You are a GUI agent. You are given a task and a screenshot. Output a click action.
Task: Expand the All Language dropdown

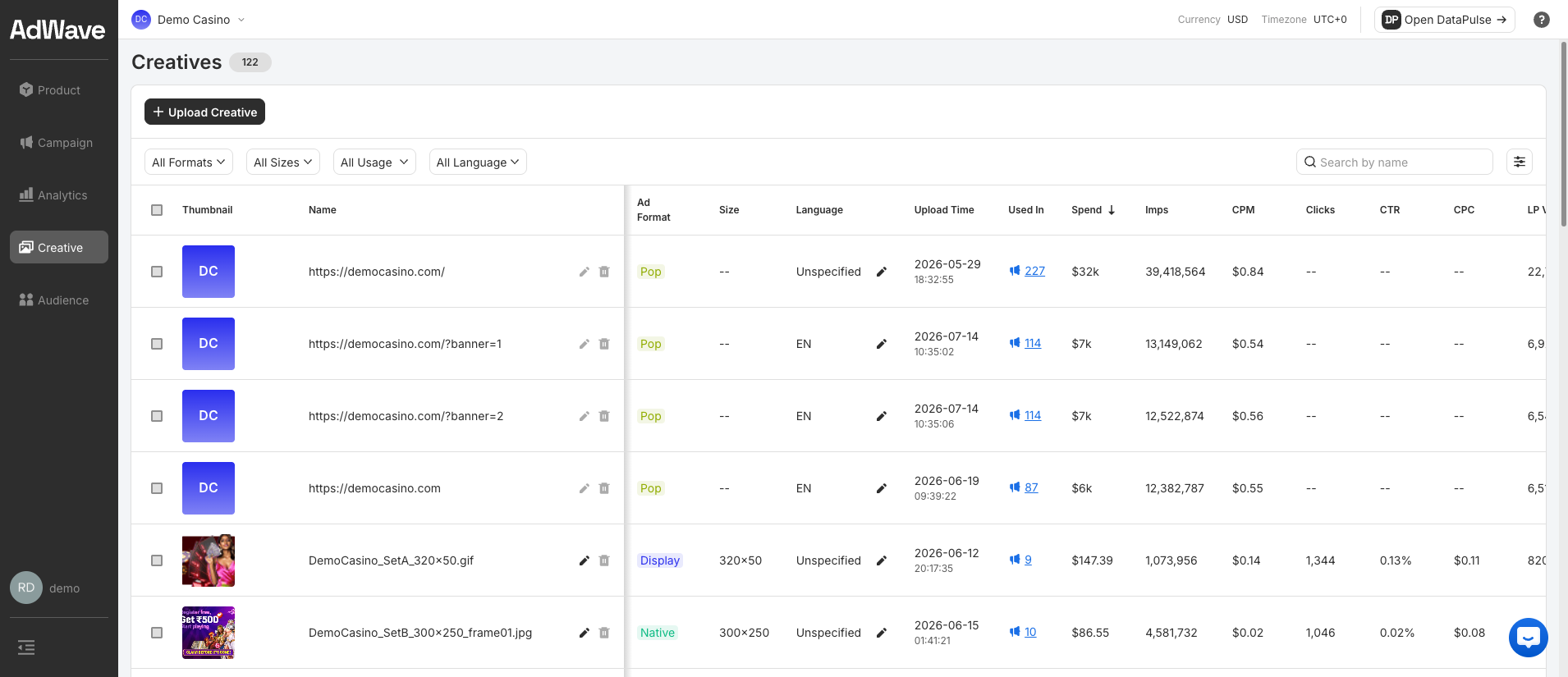(478, 162)
